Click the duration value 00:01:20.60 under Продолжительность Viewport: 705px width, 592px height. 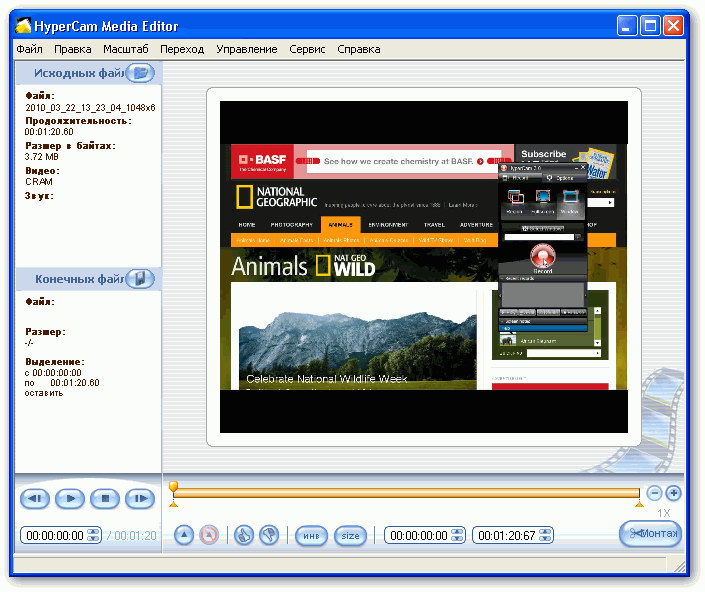49,132
